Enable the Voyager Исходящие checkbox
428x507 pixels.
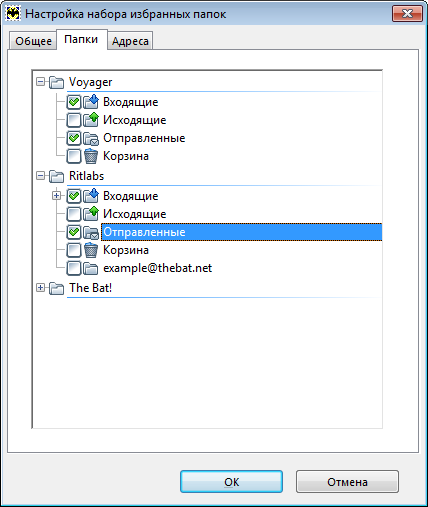tap(74, 120)
